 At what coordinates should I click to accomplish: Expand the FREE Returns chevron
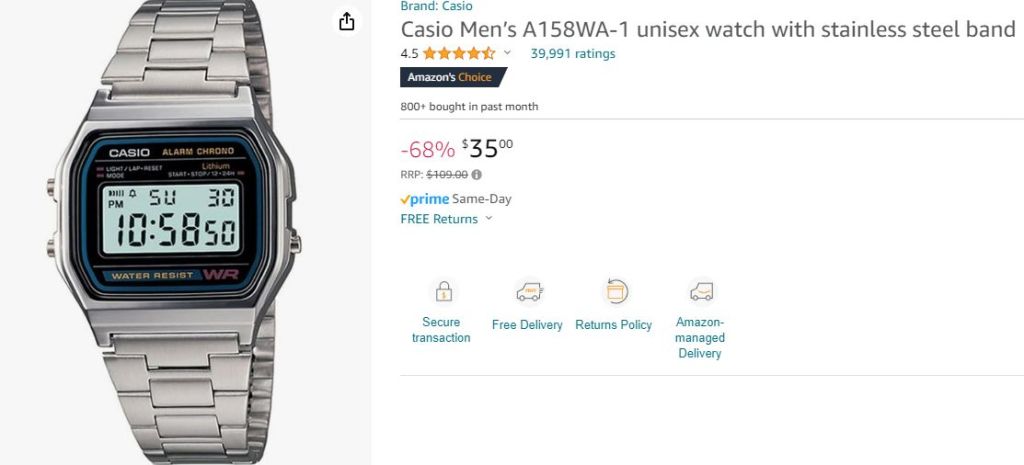pyautogui.click(x=489, y=219)
